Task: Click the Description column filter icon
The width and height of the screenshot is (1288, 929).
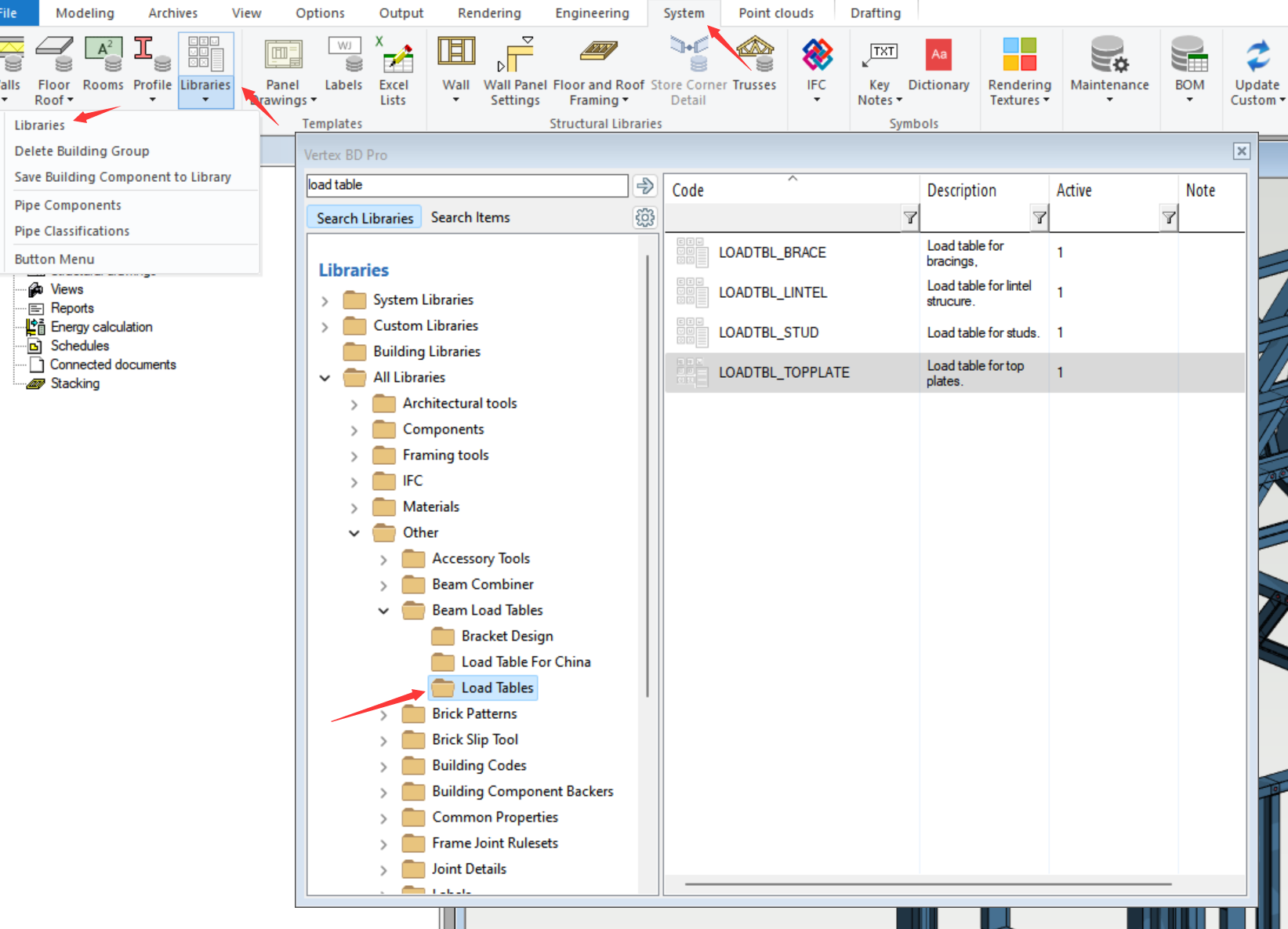Action: tap(1039, 218)
